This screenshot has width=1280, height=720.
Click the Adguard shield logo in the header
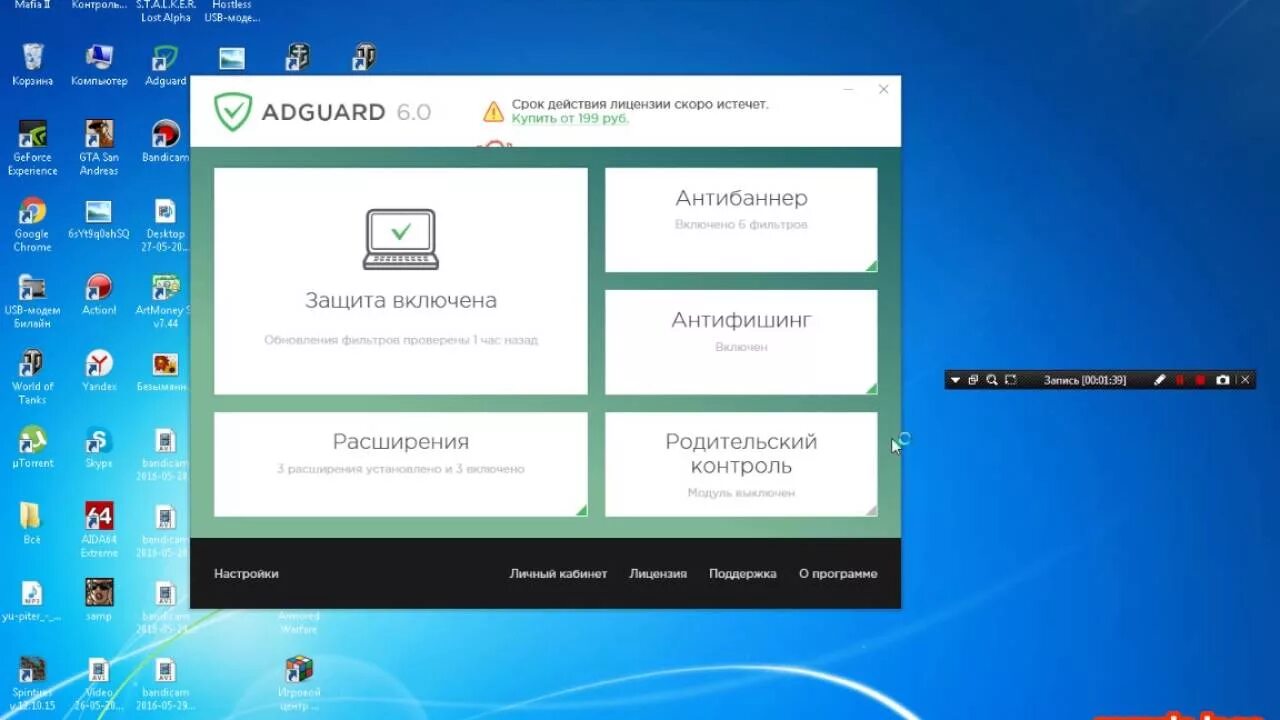coord(233,112)
